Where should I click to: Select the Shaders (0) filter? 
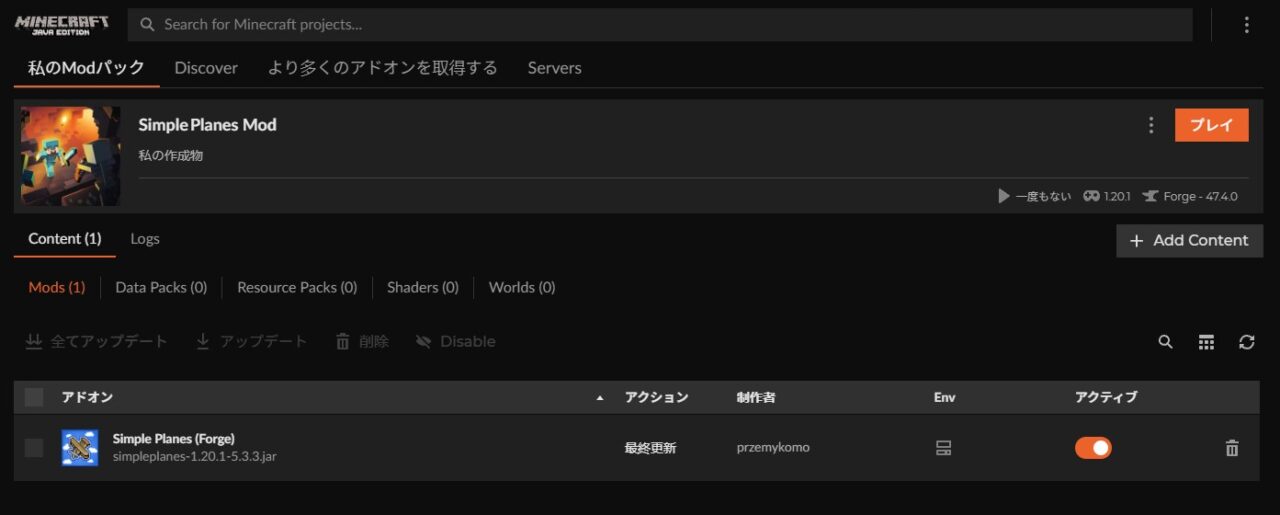(423, 287)
